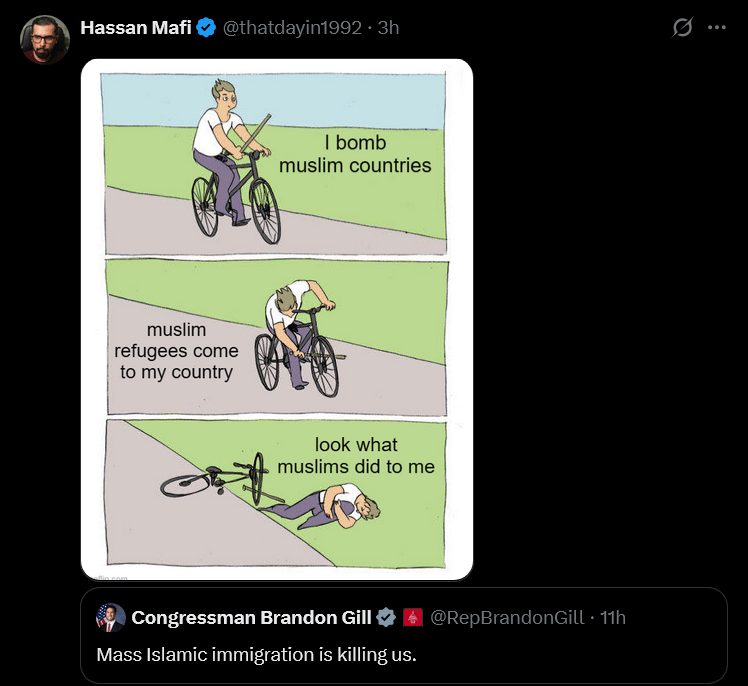Click the "muslim refugees come to my country" panel

tap(276, 337)
